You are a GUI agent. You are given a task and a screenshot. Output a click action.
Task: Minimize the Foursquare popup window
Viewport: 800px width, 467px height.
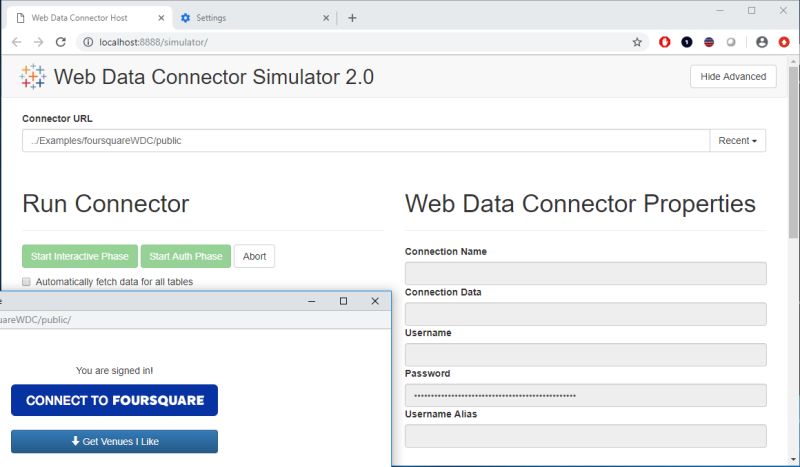coord(312,301)
